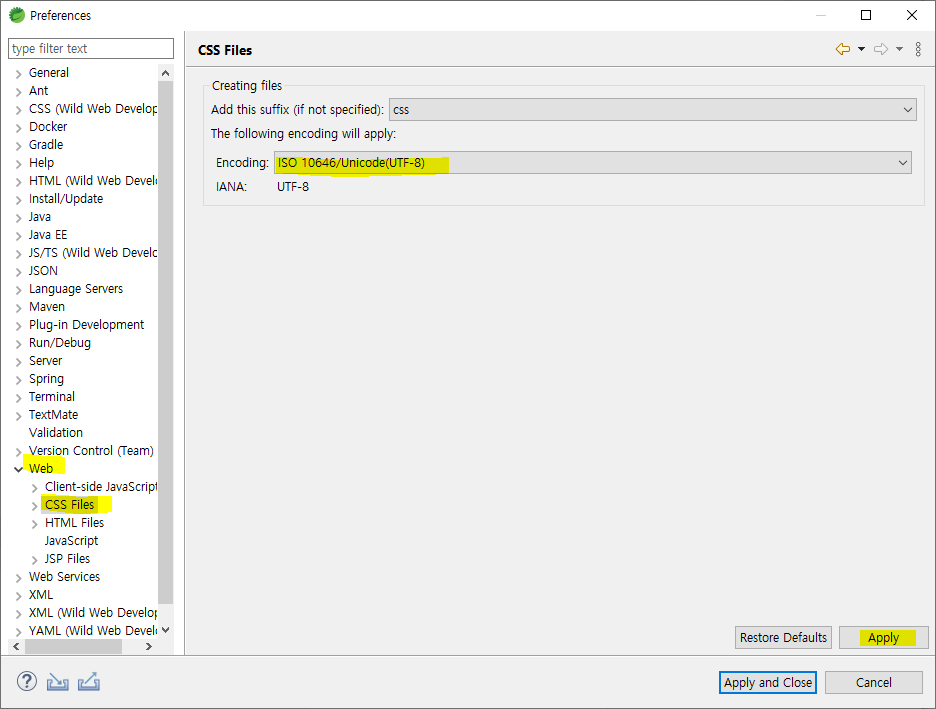
Task: Select the Java category
Action: [40, 216]
